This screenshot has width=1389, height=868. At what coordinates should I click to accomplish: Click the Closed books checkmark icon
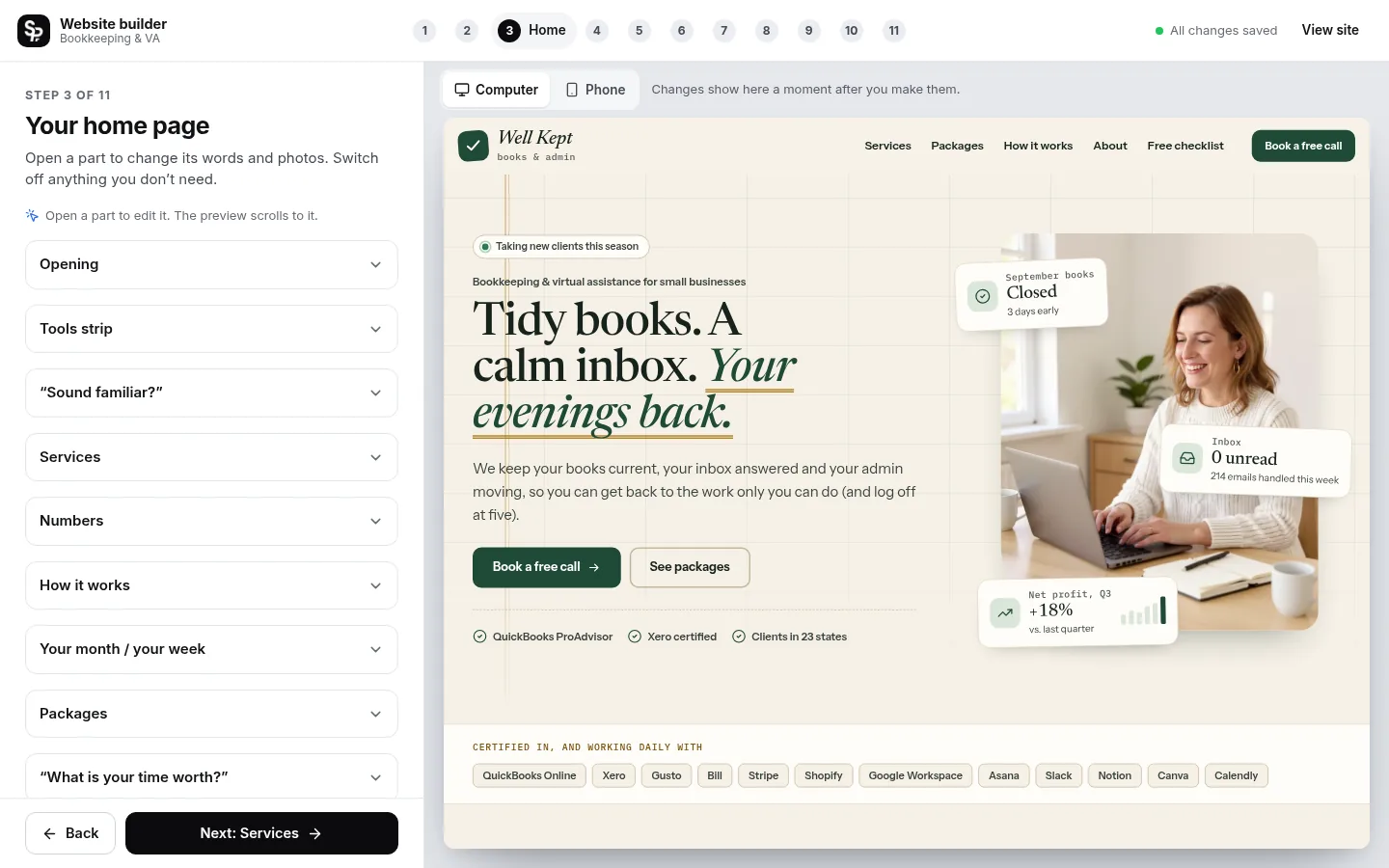[x=982, y=296]
